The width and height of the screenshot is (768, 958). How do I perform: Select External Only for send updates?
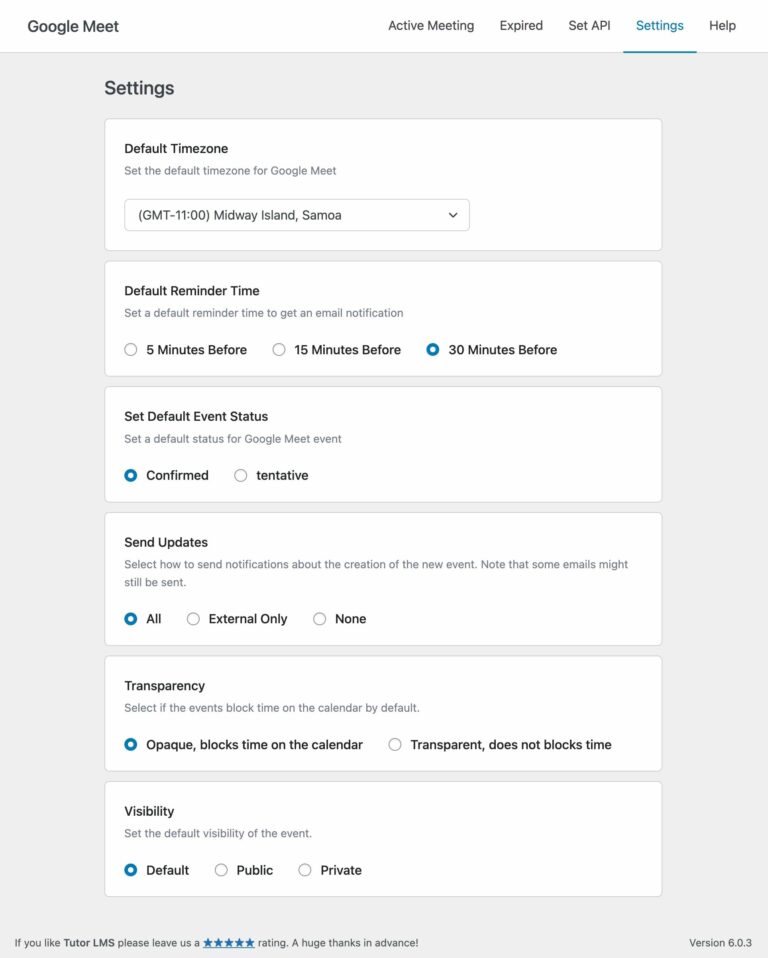[192, 618]
